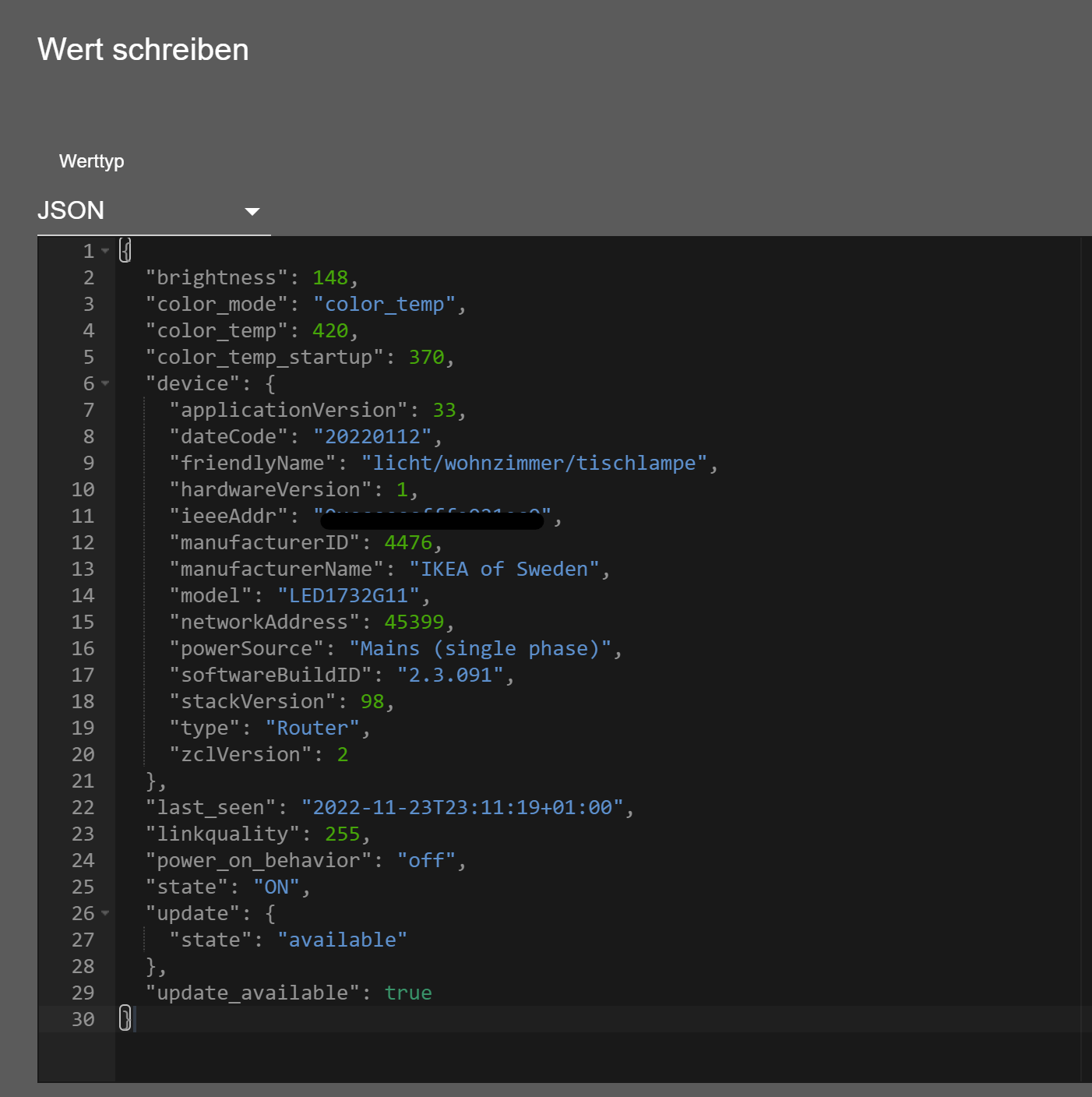Screen dimensions: 1092x1097
Task: Collapse the "update" object fold arrow
Action: coord(105,913)
